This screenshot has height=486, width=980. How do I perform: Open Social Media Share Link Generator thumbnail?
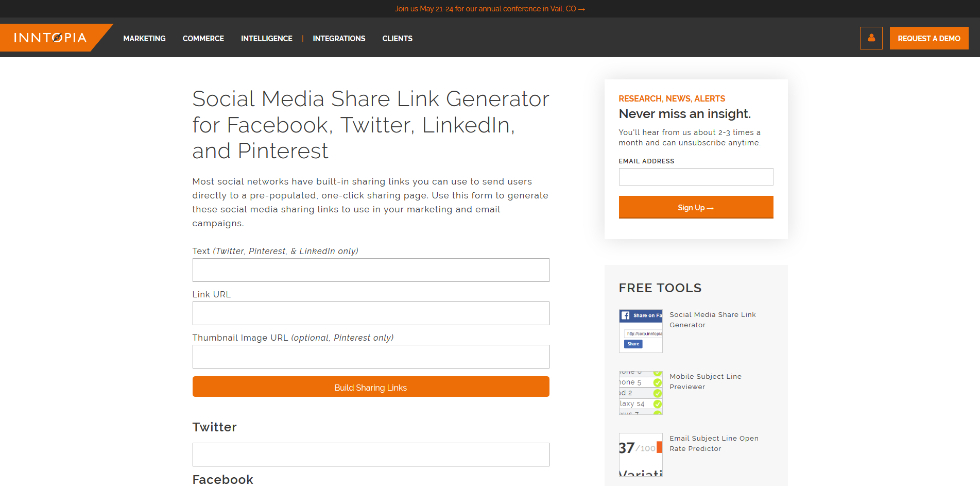click(x=640, y=330)
